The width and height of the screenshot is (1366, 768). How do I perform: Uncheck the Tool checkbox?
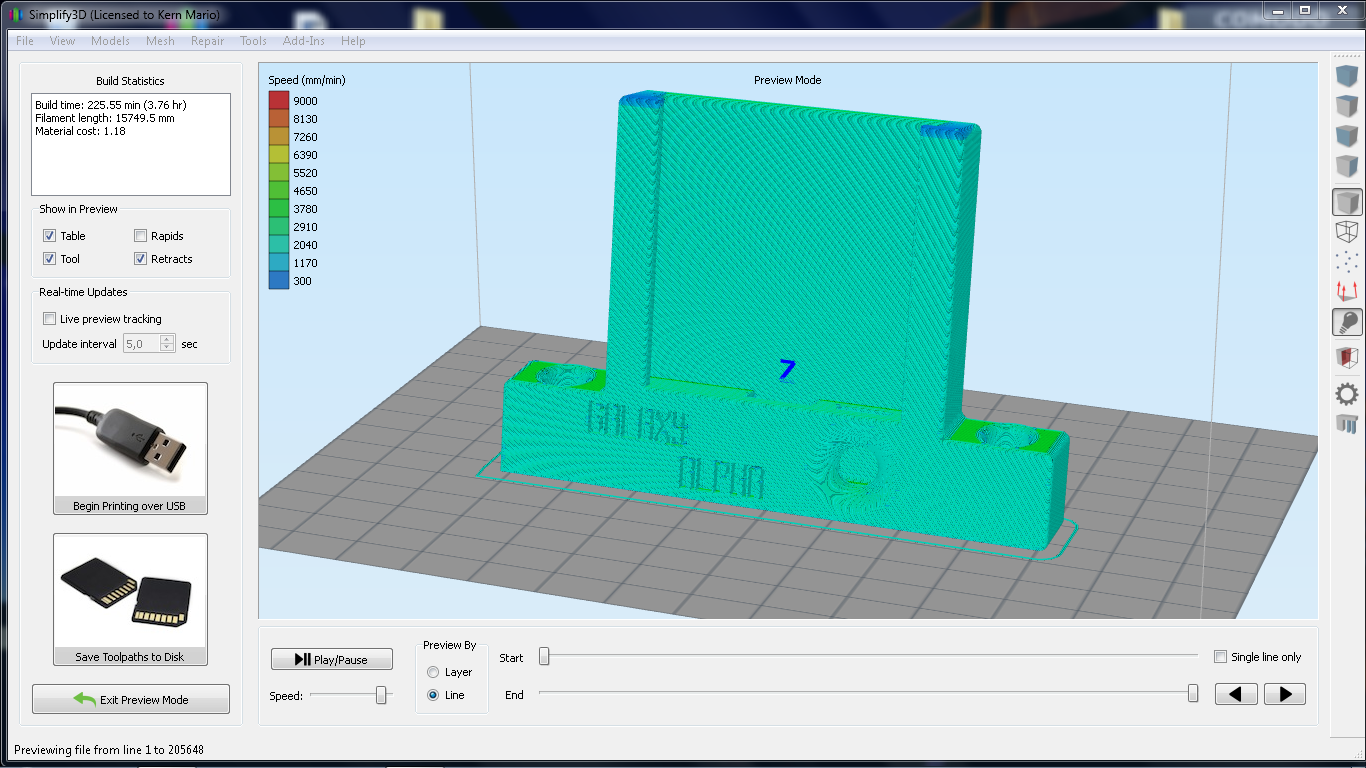49,259
